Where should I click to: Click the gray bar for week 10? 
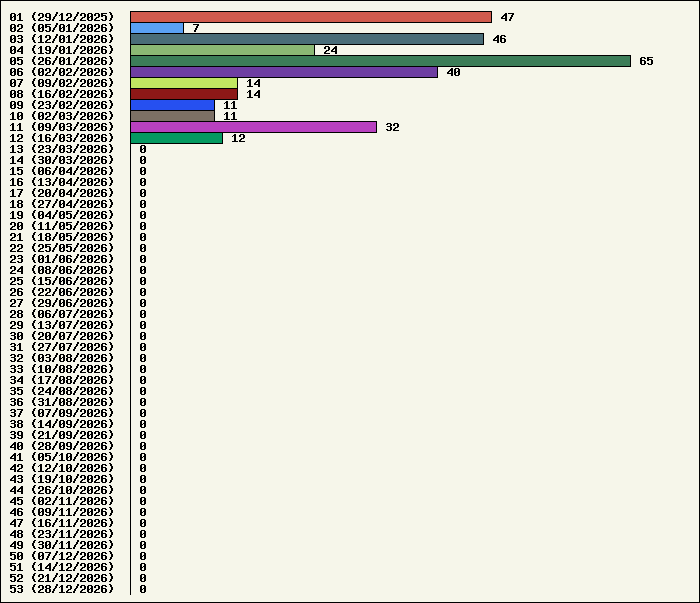click(172, 116)
